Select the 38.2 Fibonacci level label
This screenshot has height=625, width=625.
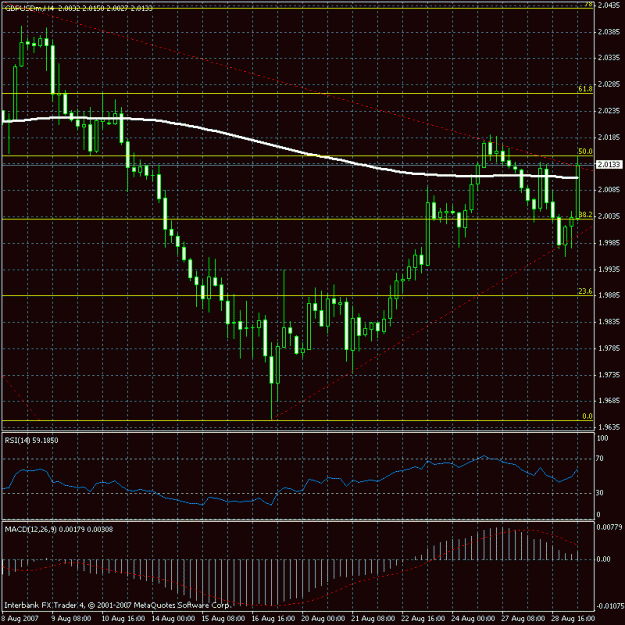tap(585, 215)
